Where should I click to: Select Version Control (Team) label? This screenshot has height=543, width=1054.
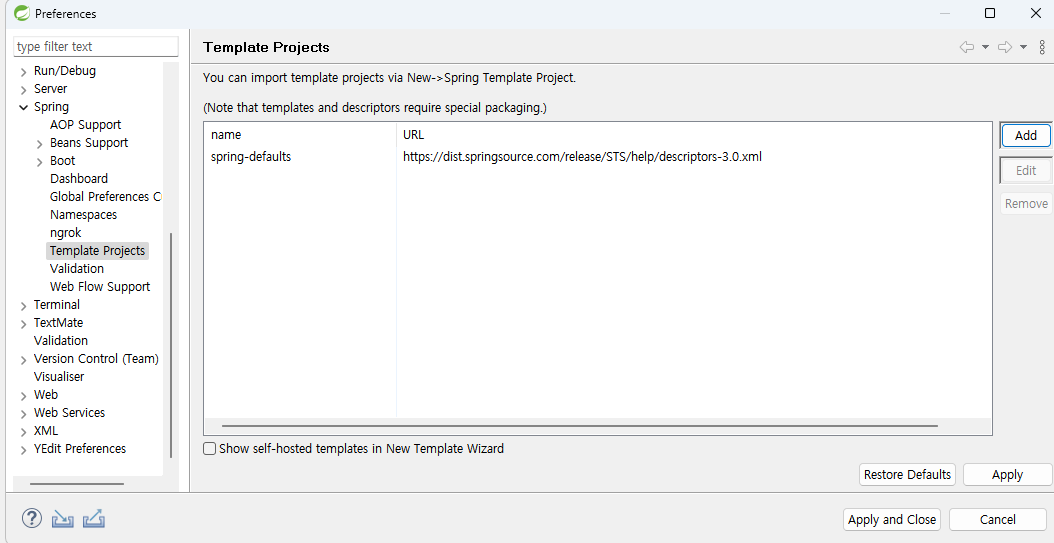[x=96, y=358]
